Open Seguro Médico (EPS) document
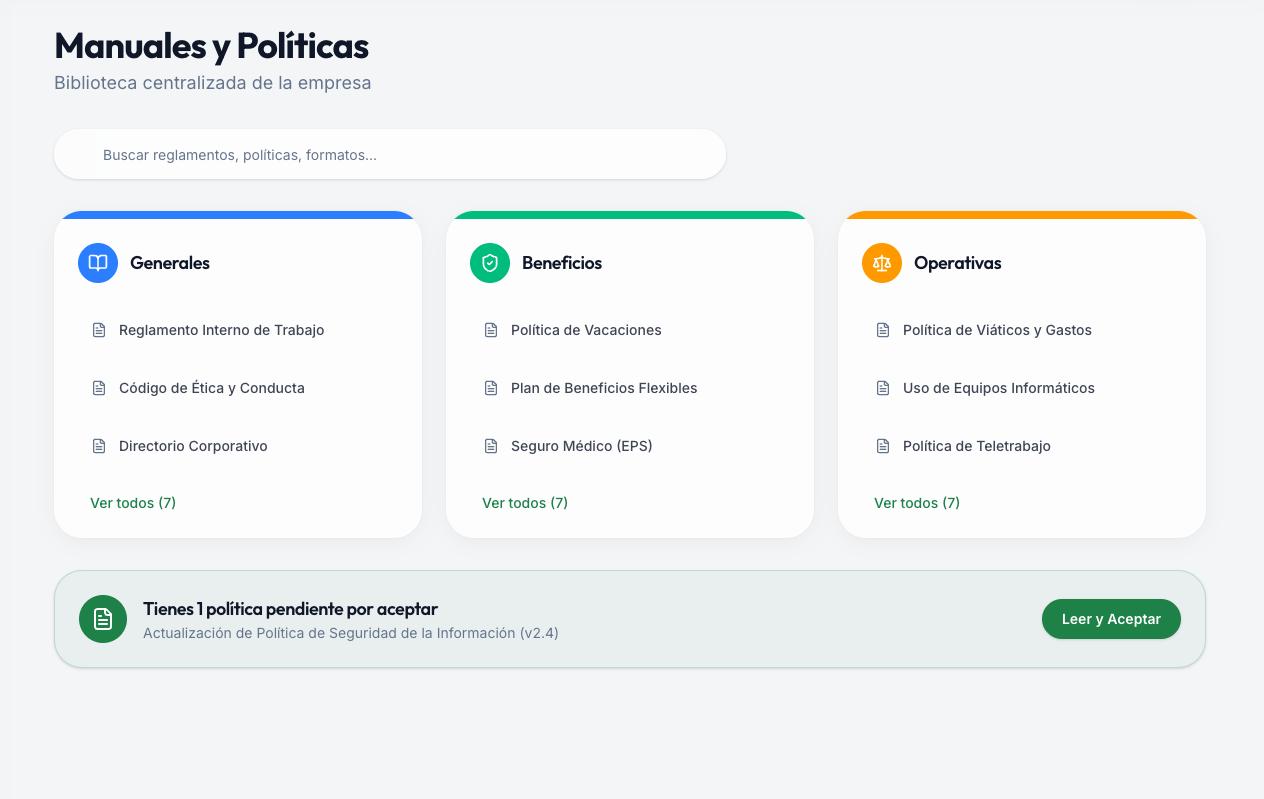The image size is (1264, 799). click(630, 446)
